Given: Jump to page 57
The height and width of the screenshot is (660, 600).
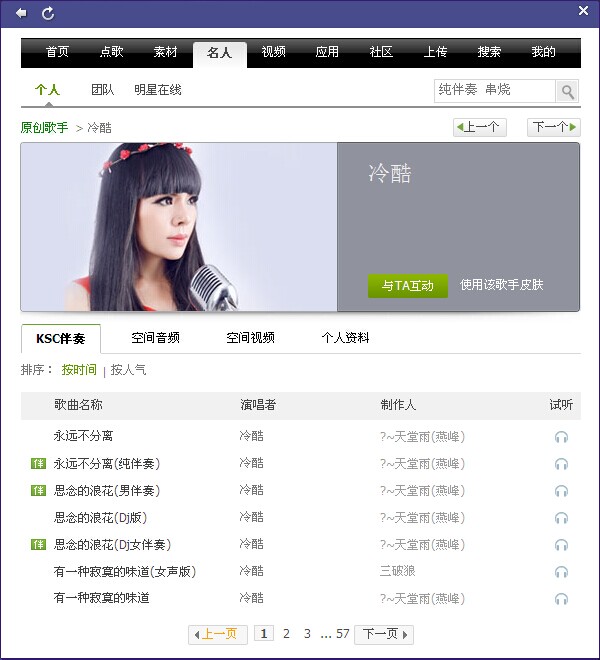Looking at the screenshot, I should point(342,634).
